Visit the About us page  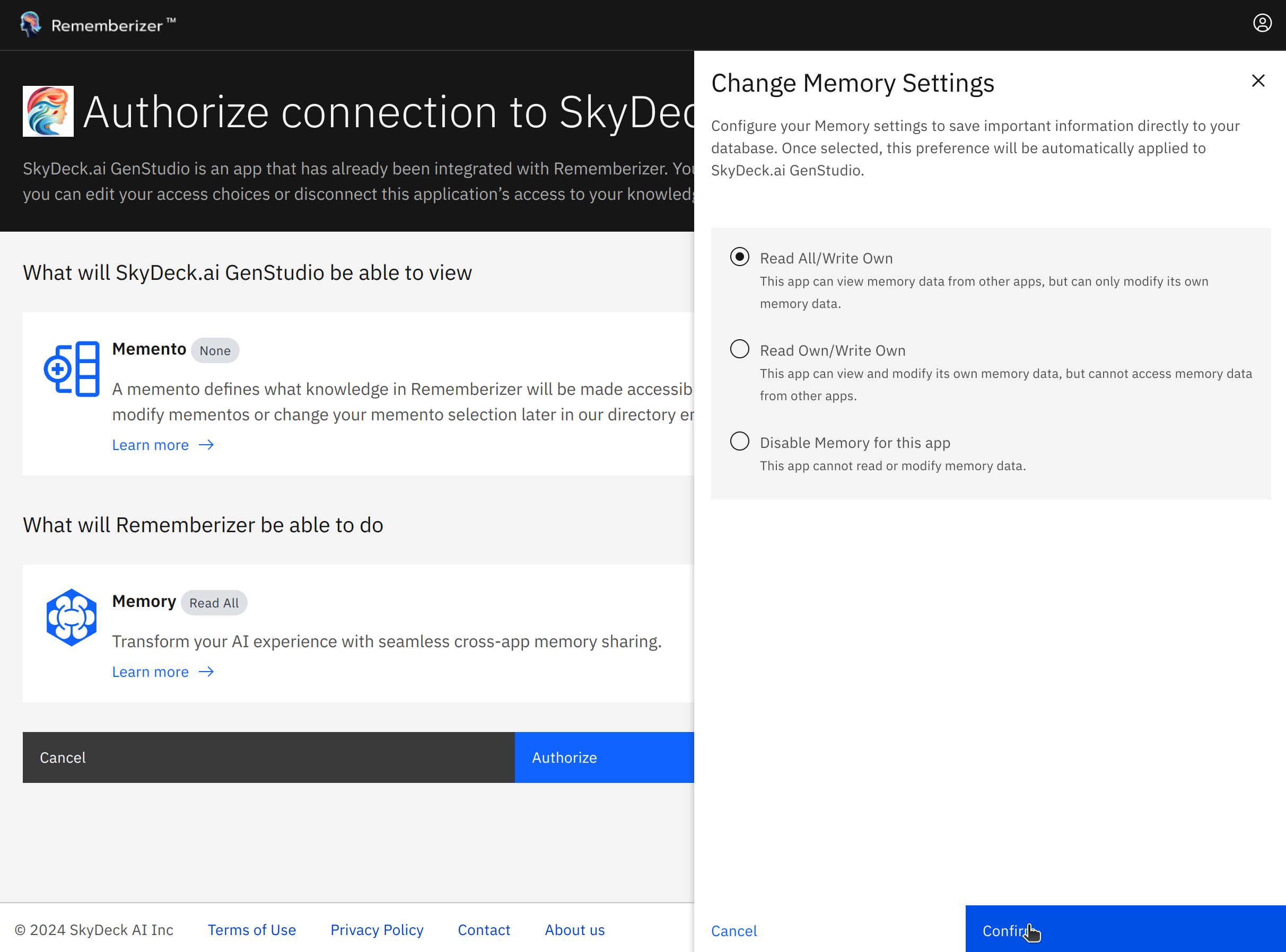pos(574,930)
